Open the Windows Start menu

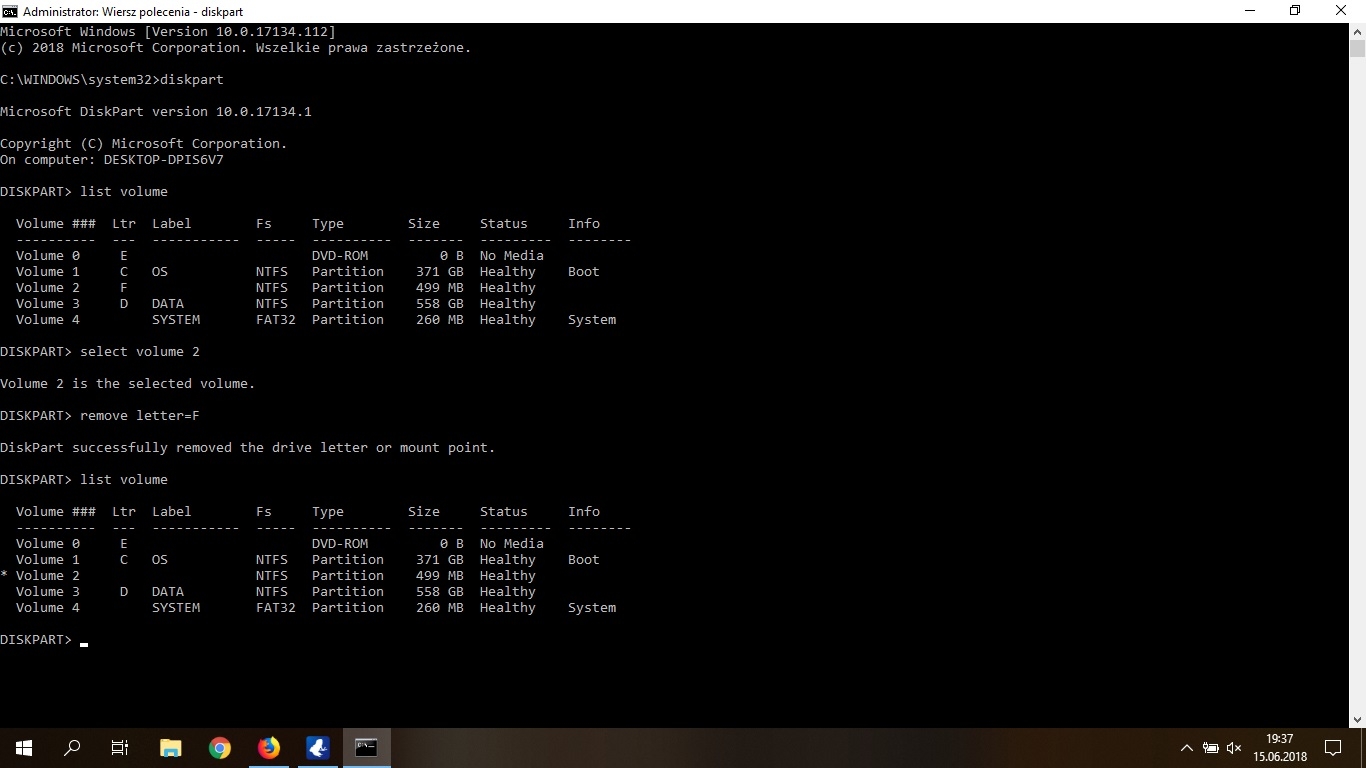(x=24, y=747)
